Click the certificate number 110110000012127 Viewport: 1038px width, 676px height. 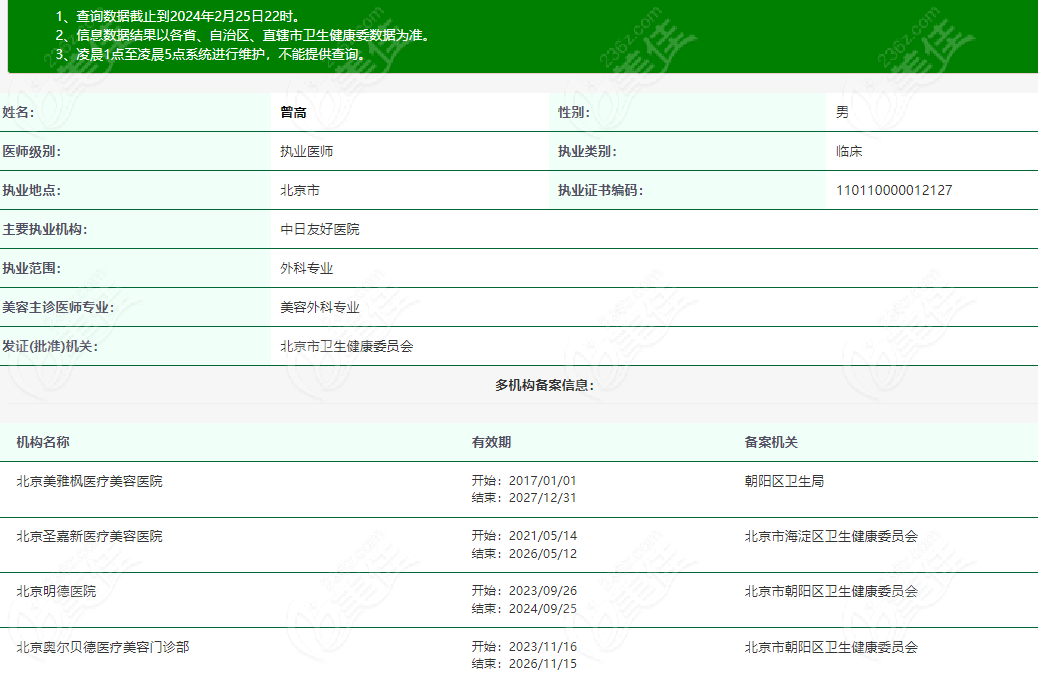893,190
